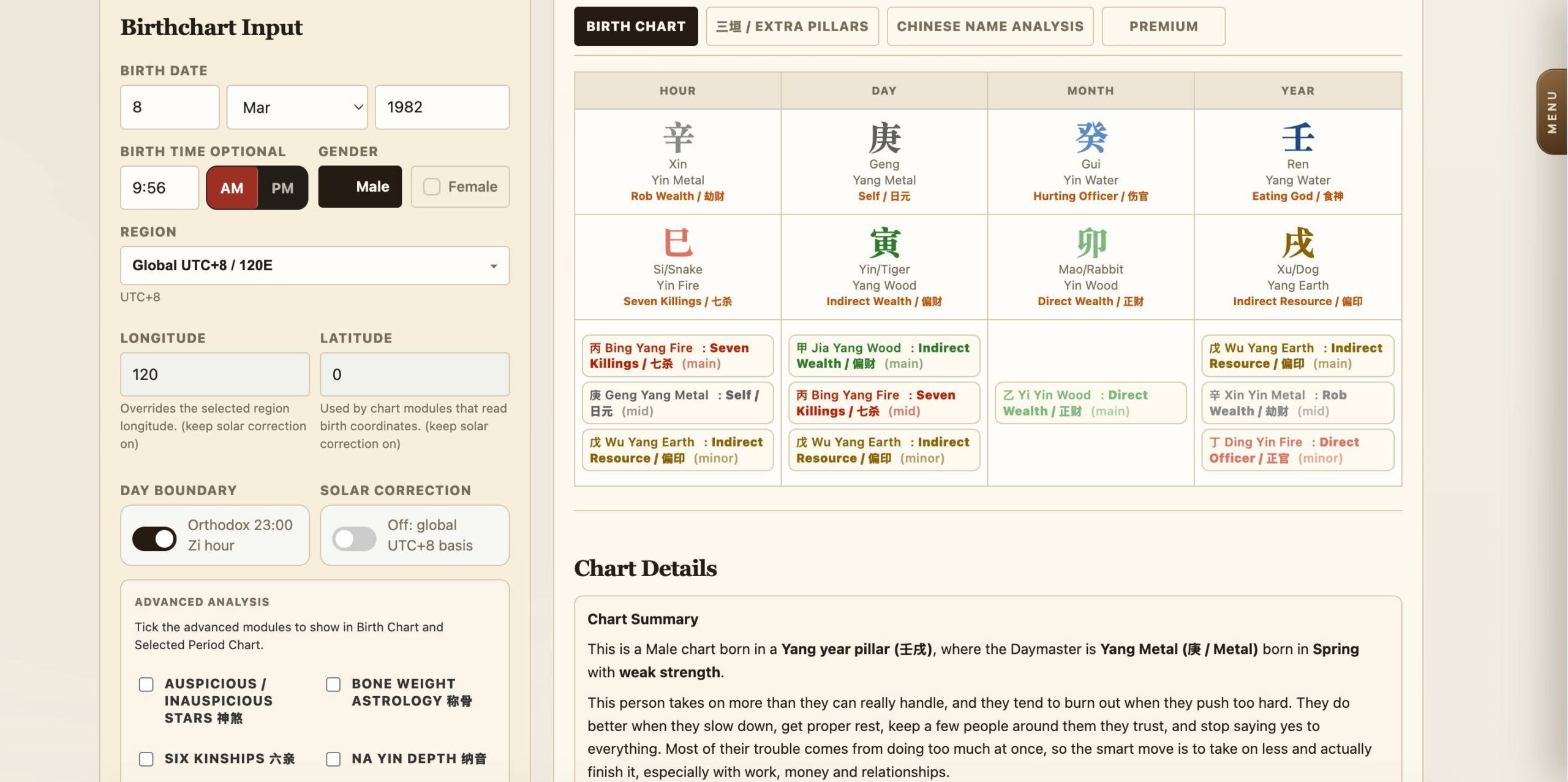Click the 辛 Xin hour stem character
The width and height of the screenshot is (1568, 782).
click(x=677, y=137)
